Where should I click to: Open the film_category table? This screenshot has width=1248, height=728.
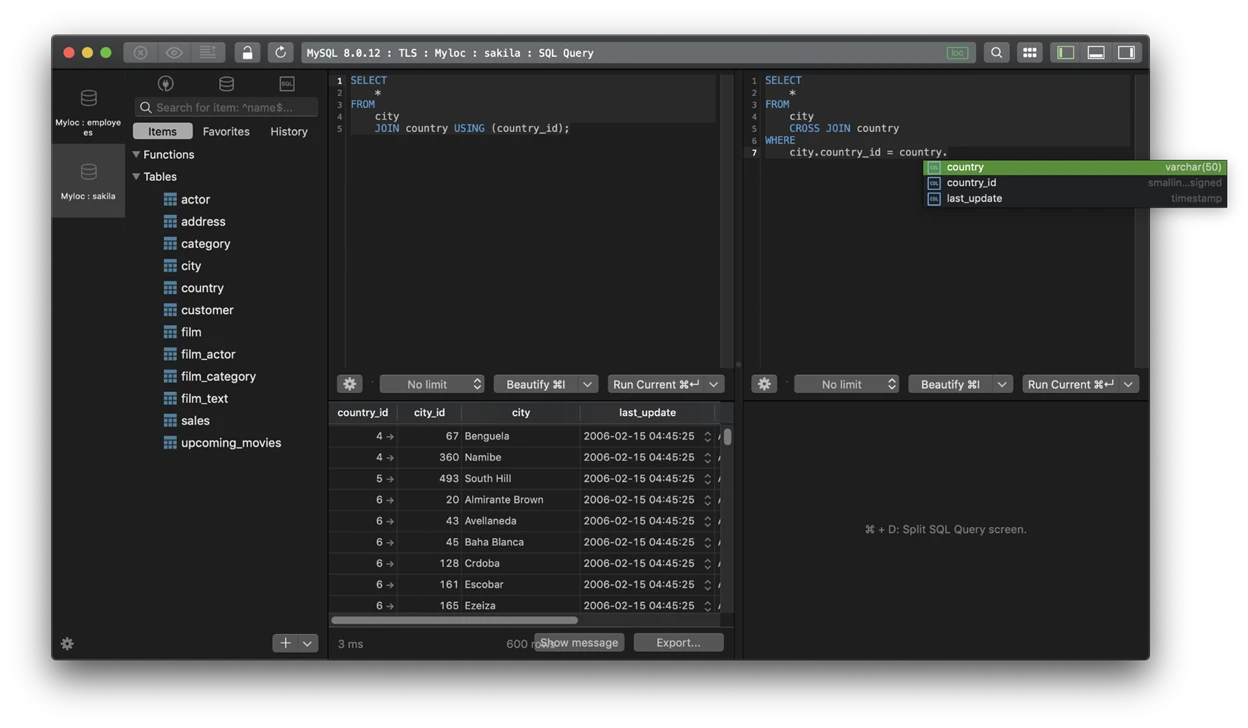coord(218,376)
